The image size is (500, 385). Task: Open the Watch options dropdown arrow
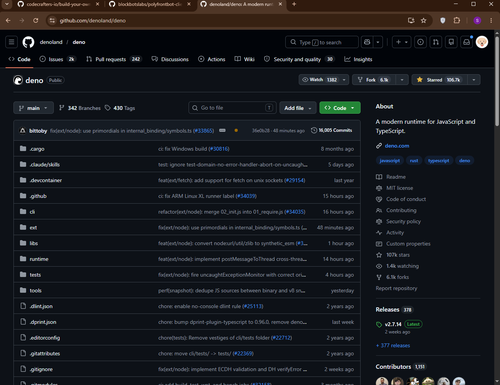pos(344,80)
